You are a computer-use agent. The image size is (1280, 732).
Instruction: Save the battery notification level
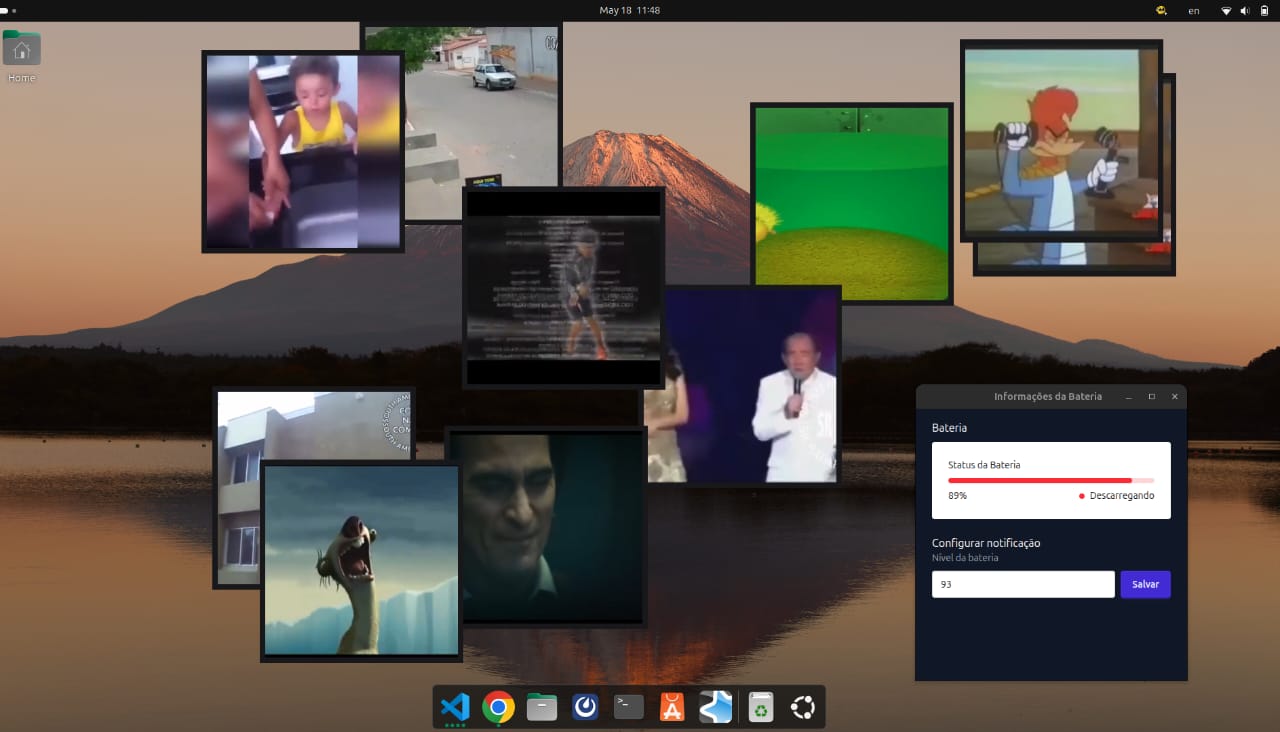1145,584
